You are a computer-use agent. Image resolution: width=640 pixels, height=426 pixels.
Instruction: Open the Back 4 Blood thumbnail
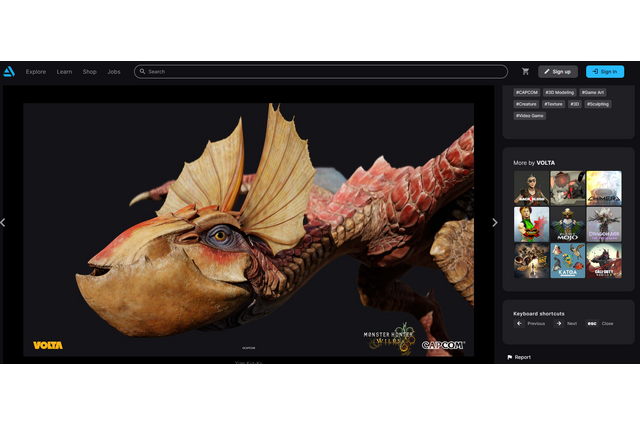tap(531, 188)
